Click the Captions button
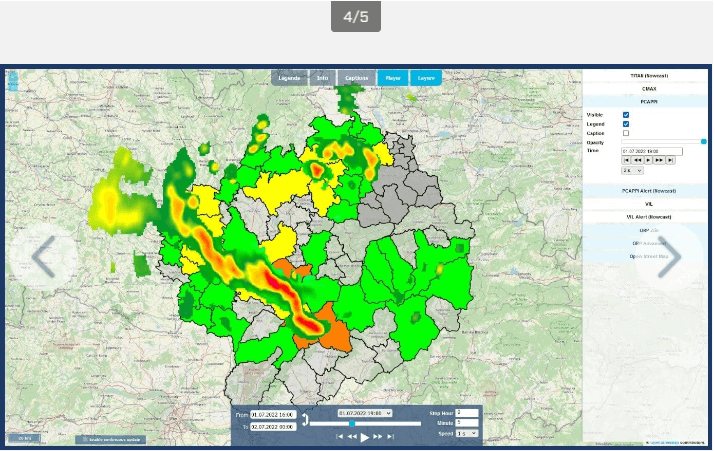This screenshot has width=715, height=451. [x=356, y=78]
